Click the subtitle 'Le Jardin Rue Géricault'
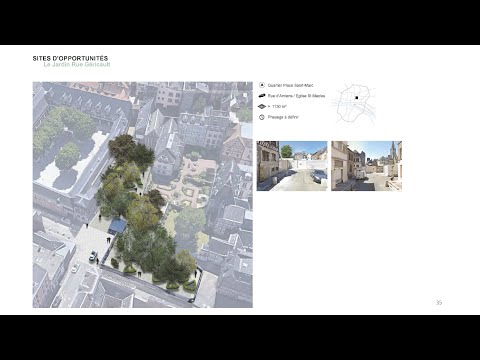 [x=77, y=64]
